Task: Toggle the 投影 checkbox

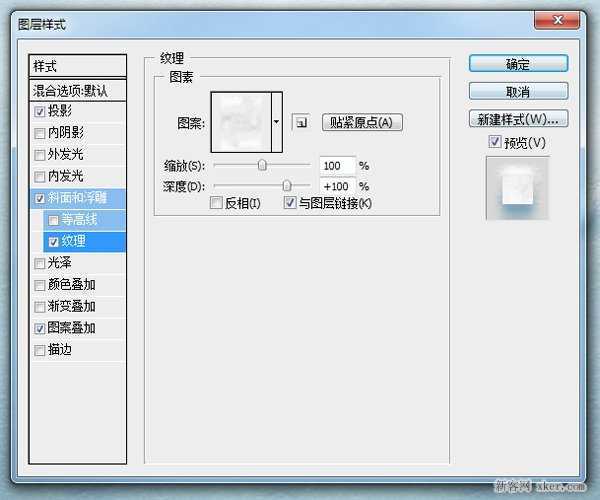Action: 39,111
